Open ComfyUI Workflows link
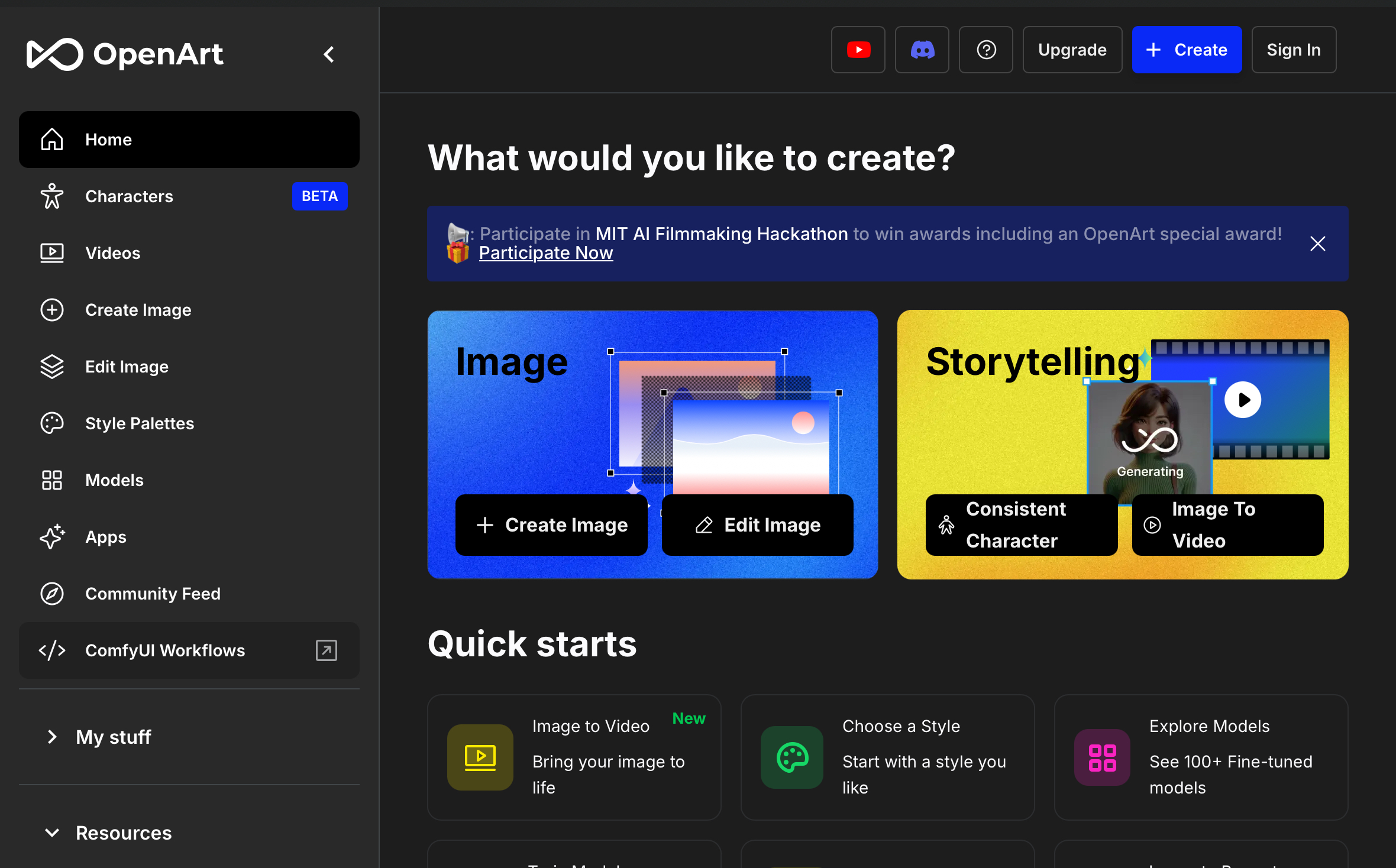This screenshot has width=1396, height=868. 189,650
